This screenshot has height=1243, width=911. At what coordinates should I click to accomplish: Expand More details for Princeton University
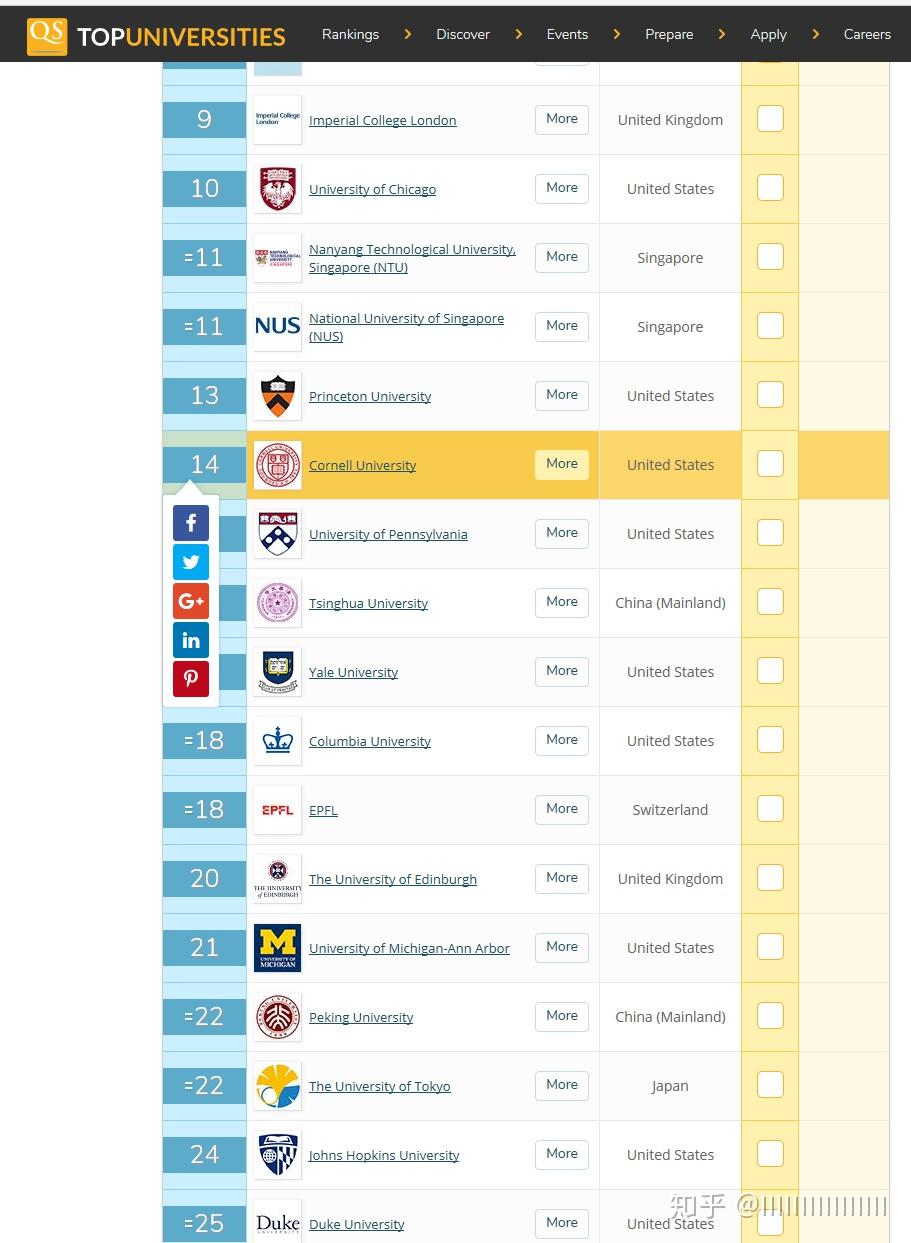(562, 395)
